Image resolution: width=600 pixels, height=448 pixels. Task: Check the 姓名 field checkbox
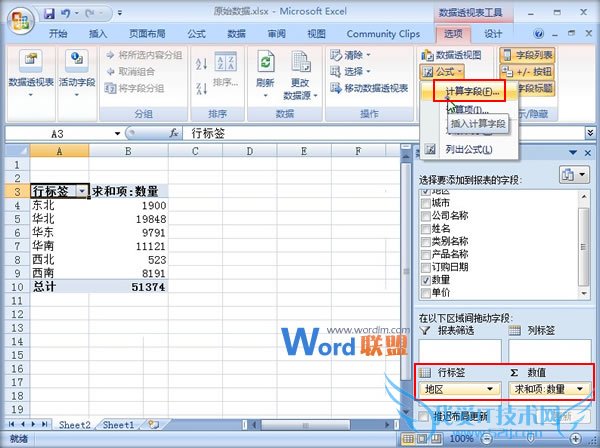click(x=425, y=229)
